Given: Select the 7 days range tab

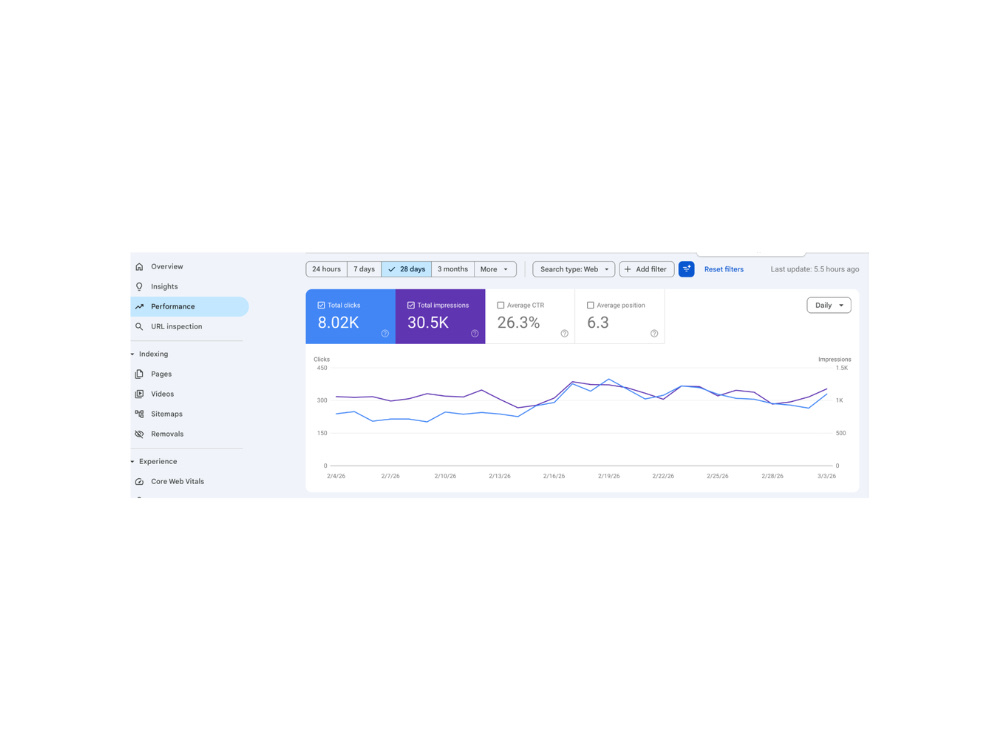Looking at the screenshot, I should [x=364, y=269].
